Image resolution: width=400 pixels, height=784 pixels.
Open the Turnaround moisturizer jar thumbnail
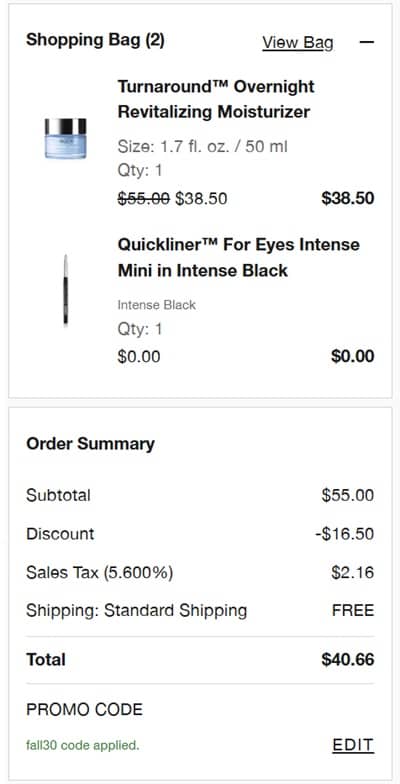click(65, 138)
